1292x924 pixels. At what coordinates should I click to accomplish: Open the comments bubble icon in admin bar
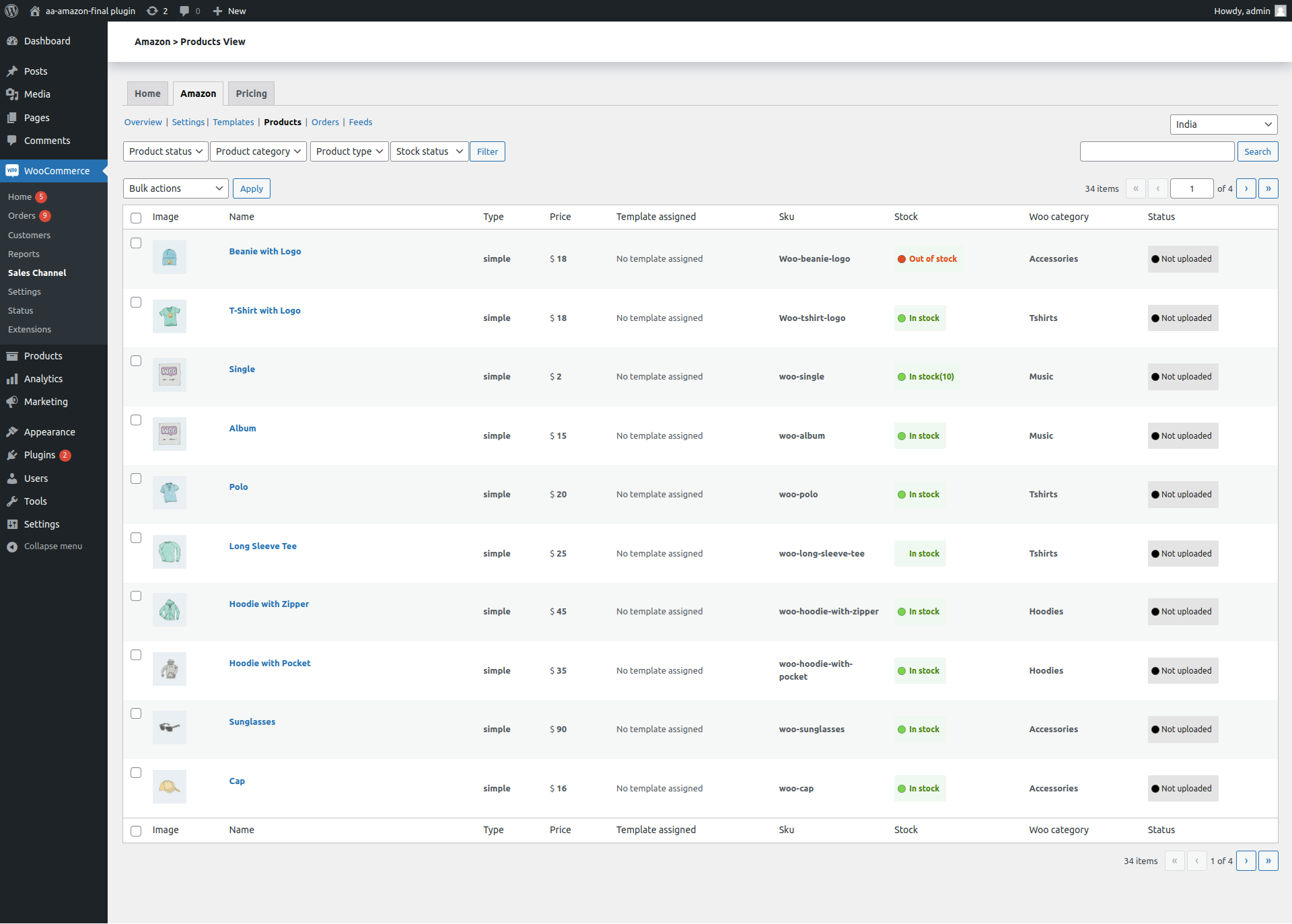coord(184,11)
